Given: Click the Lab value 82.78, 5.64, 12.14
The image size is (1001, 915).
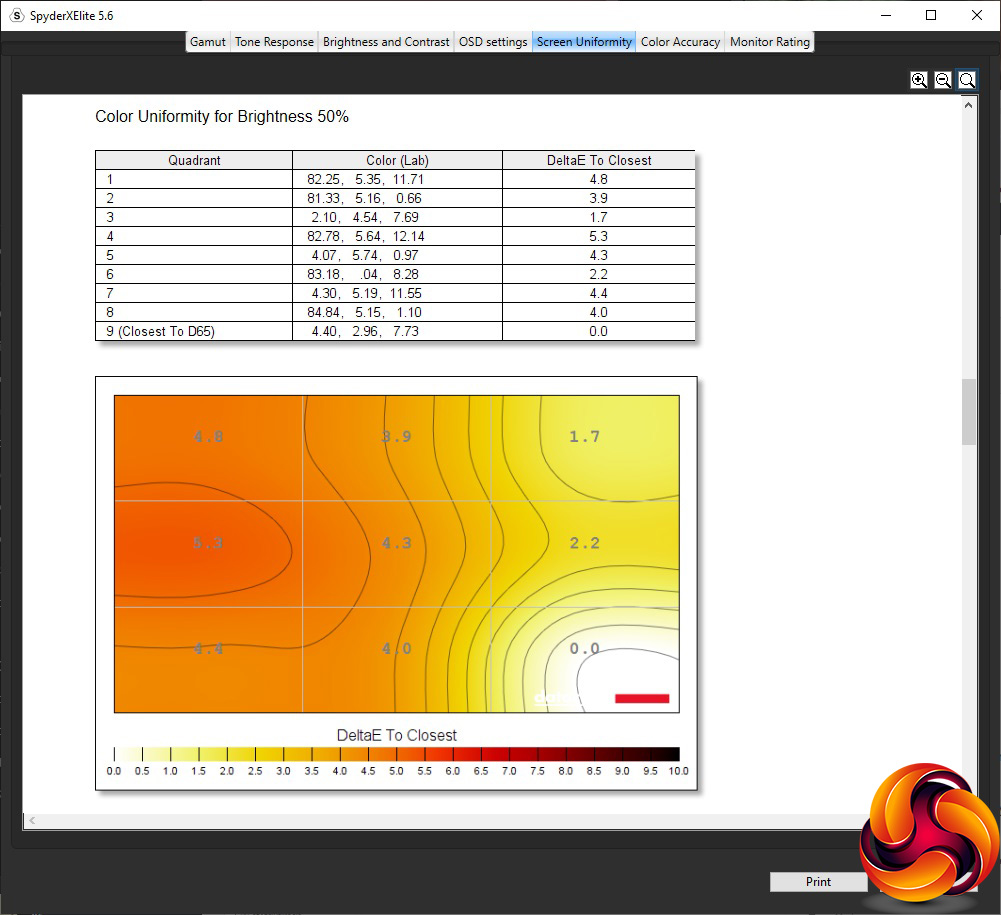Looking at the screenshot, I should (365, 236).
